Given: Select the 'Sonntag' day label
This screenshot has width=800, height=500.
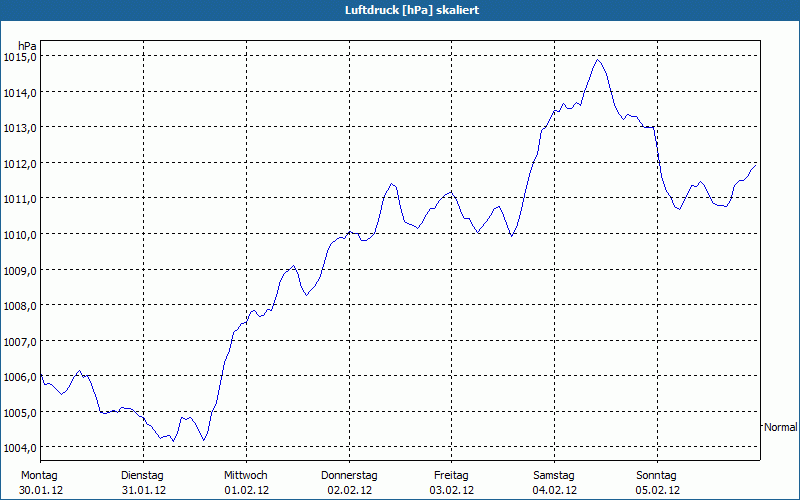Looking at the screenshot, I should coord(656,476).
